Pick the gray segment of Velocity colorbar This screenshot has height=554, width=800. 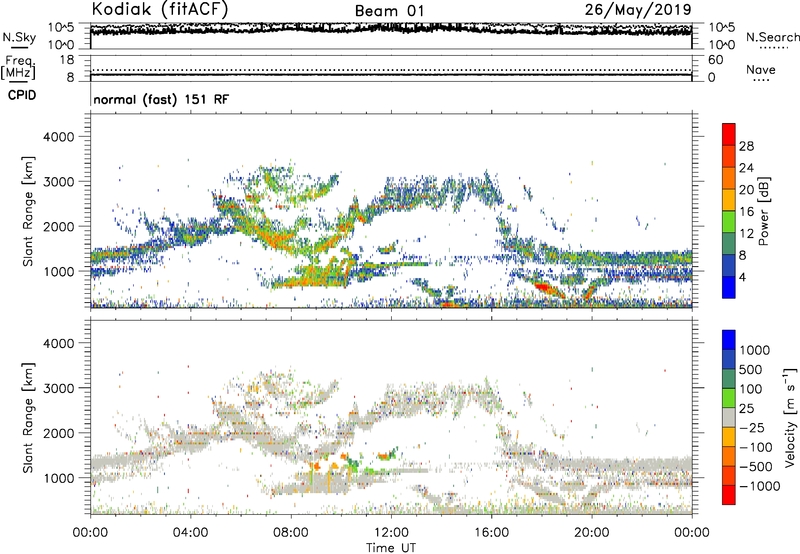click(729, 417)
